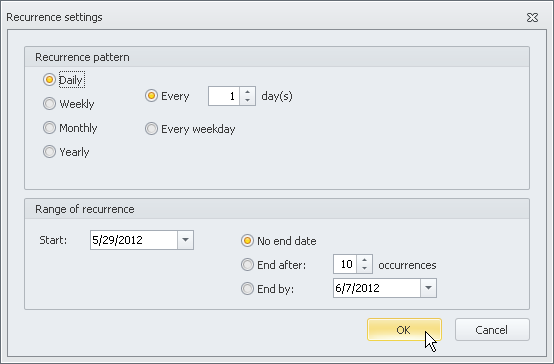
Task: Click the occurrences count field showing 10
Action: (345, 264)
